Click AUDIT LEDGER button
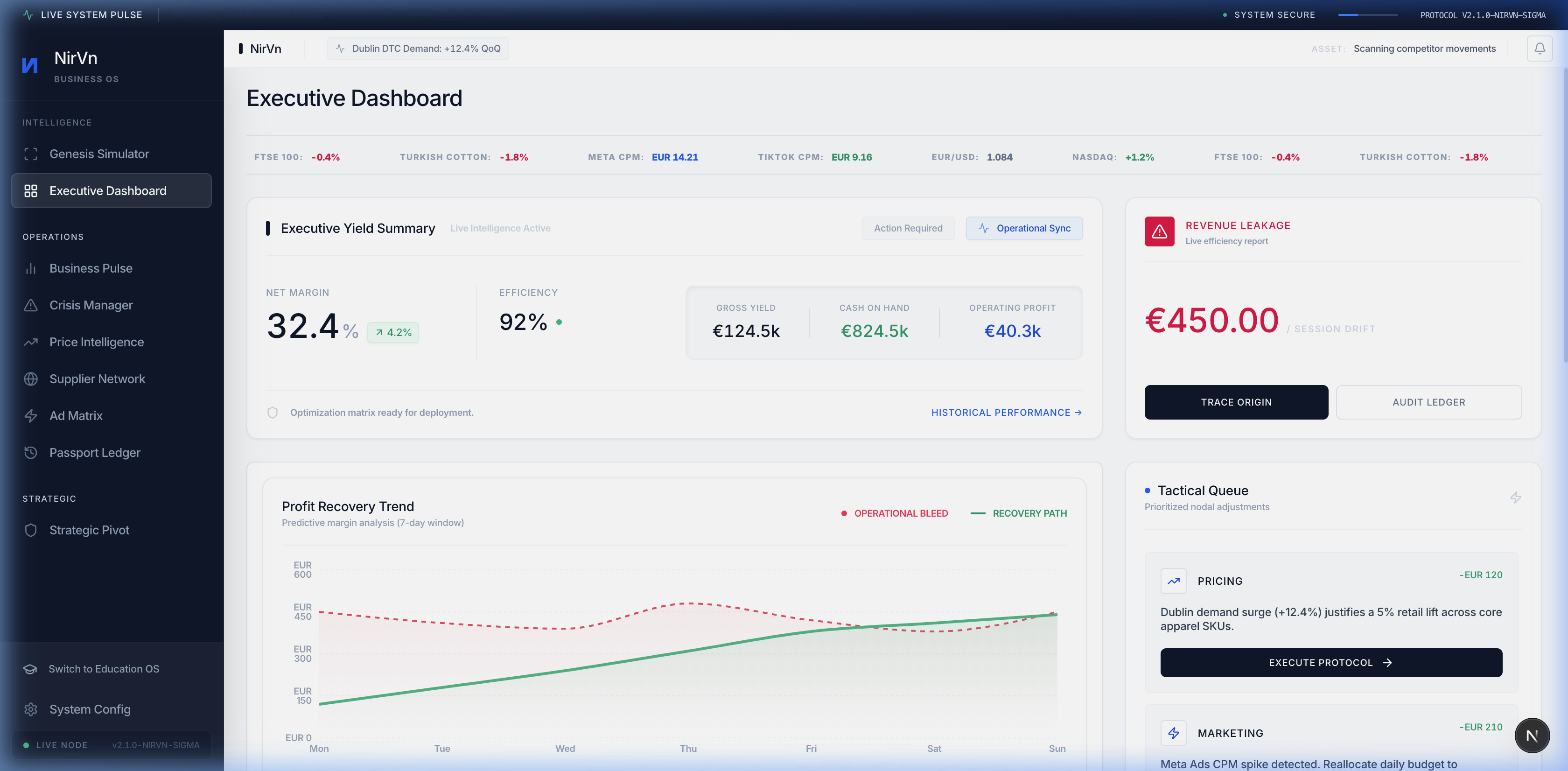 point(1428,402)
